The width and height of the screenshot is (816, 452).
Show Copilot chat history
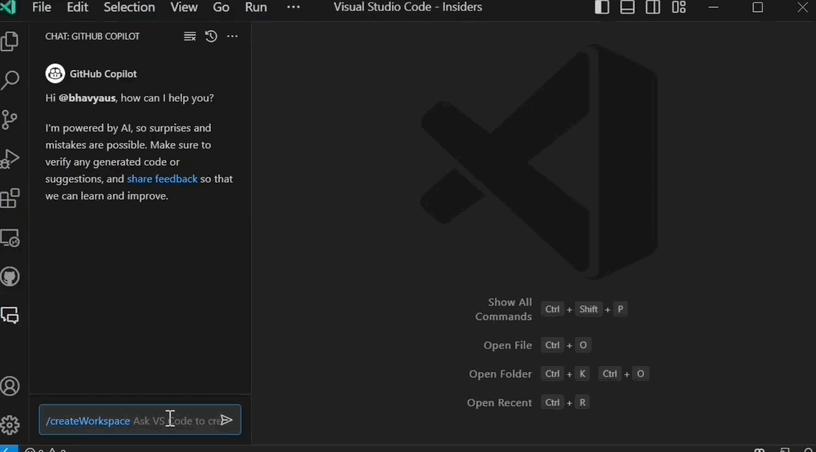[x=211, y=36]
